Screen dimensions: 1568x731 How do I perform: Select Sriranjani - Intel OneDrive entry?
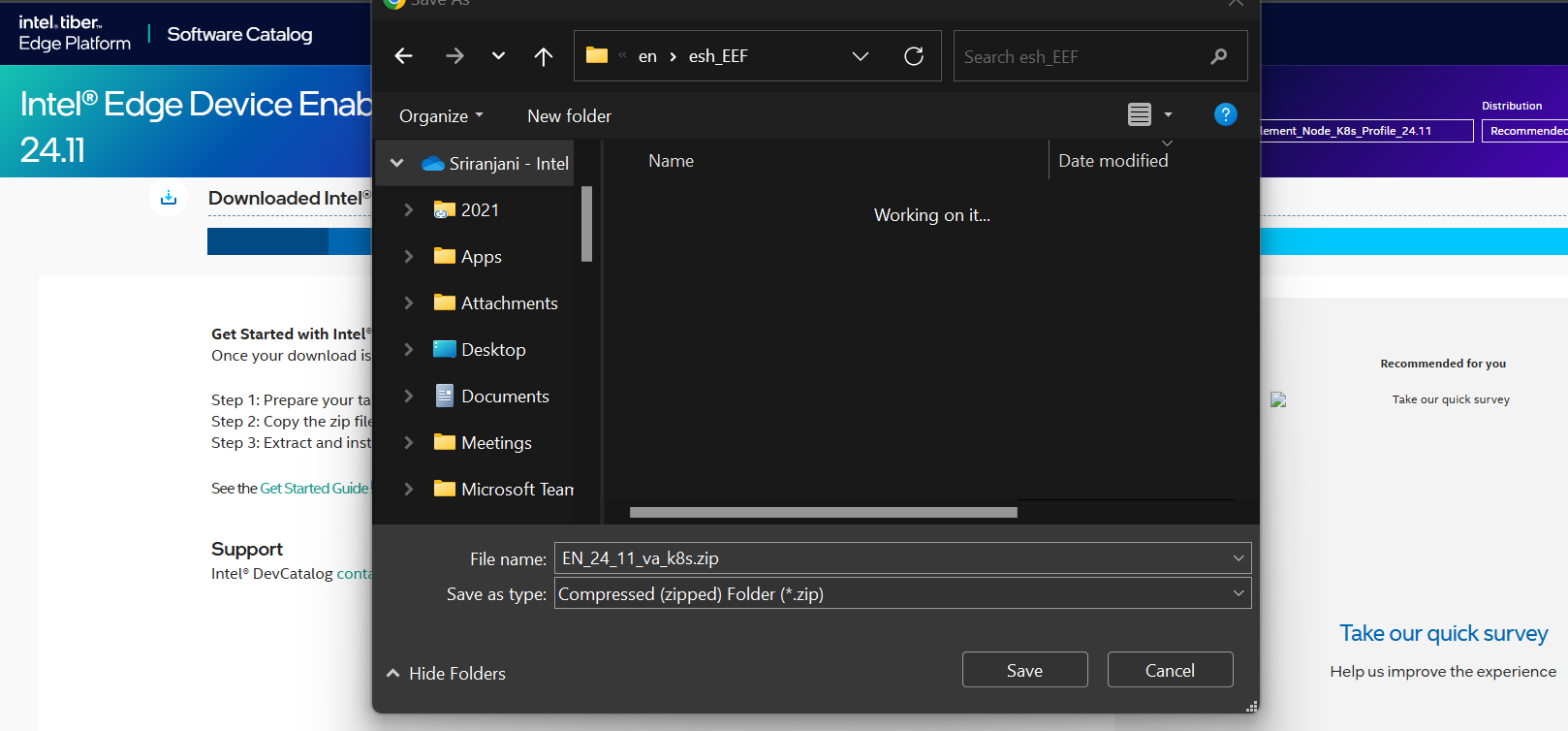497,164
